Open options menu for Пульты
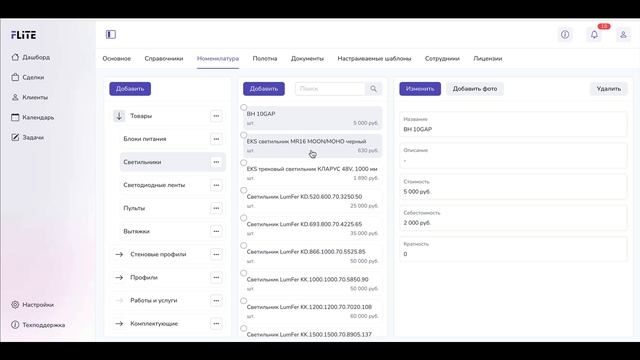640x360 pixels. (x=216, y=208)
